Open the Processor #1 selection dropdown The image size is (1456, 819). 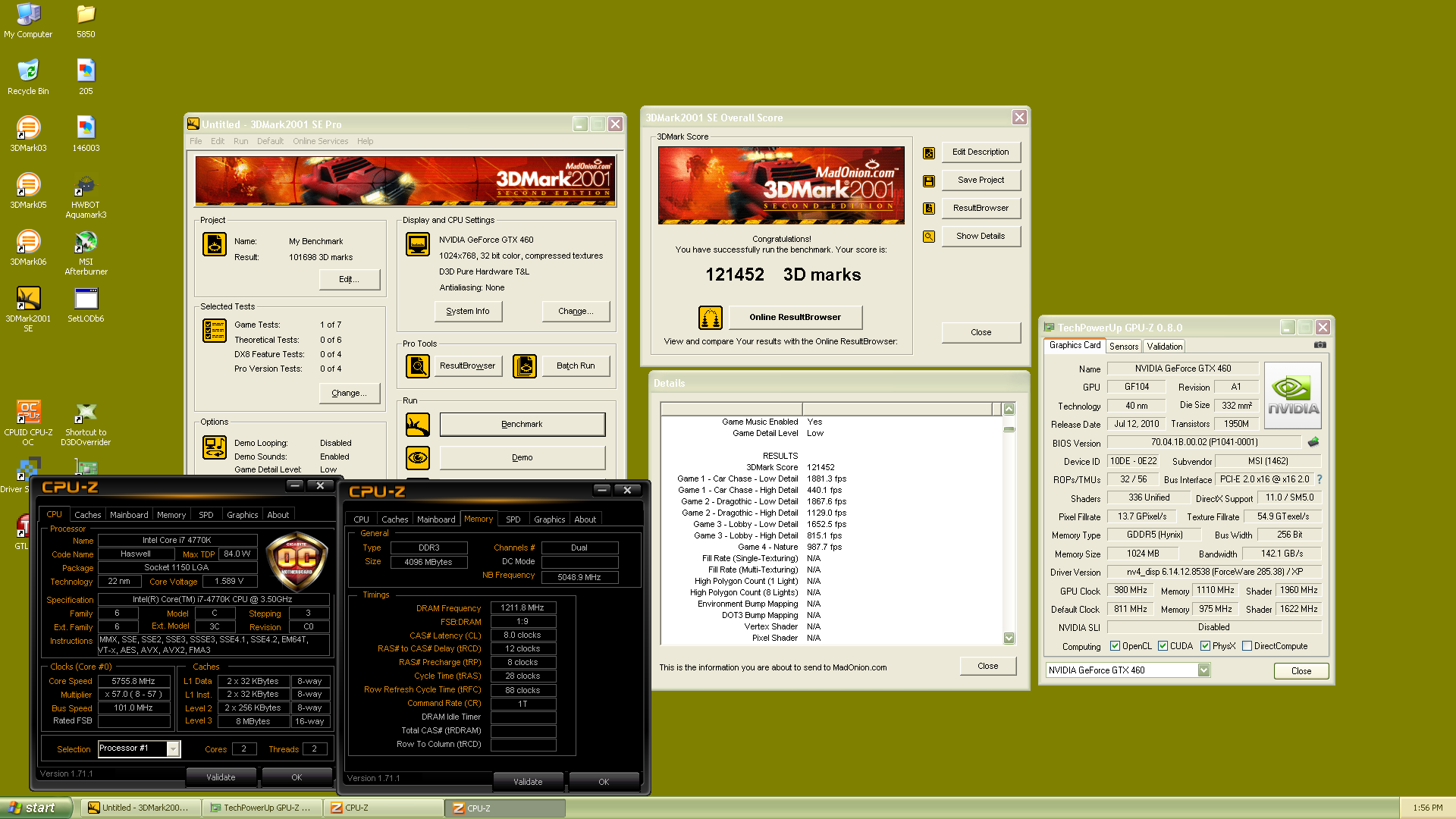(173, 749)
